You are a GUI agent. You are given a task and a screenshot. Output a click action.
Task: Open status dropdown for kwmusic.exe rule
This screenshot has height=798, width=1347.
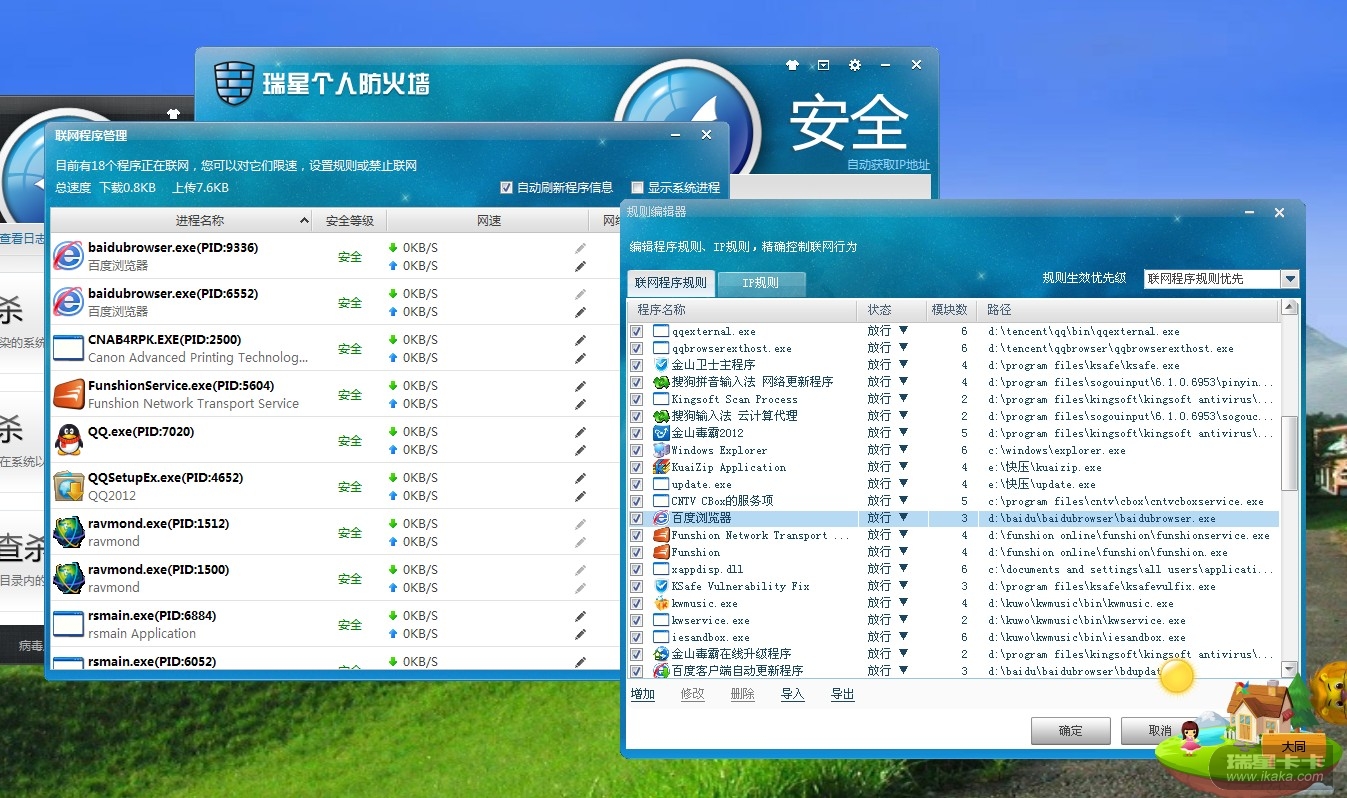pyautogui.click(x=903, y=603)
